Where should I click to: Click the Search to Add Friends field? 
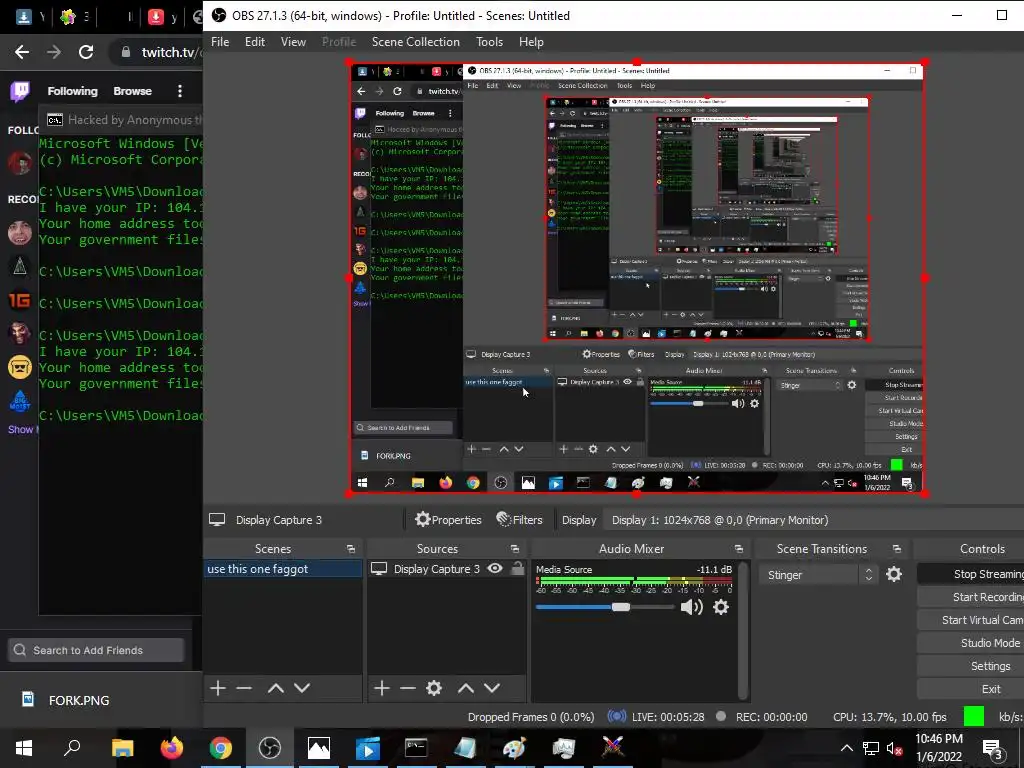tap(96, 650)
